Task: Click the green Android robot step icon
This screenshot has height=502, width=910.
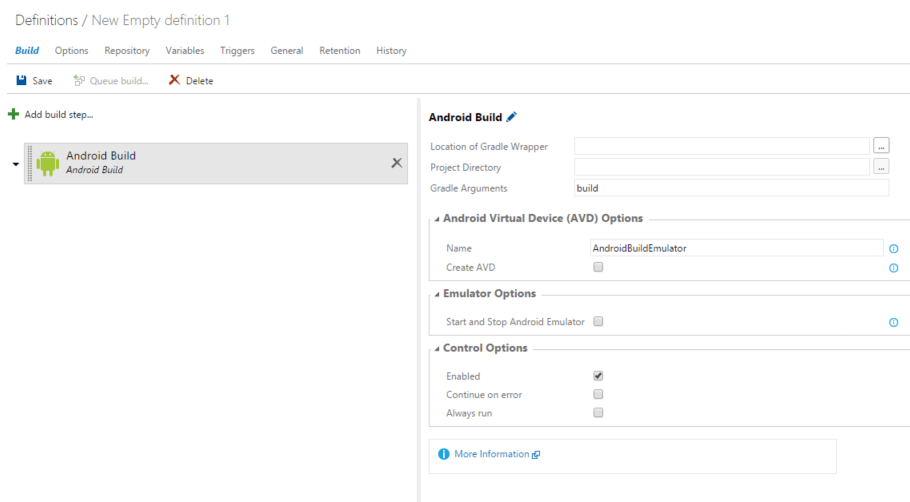Action: [47, 163]
